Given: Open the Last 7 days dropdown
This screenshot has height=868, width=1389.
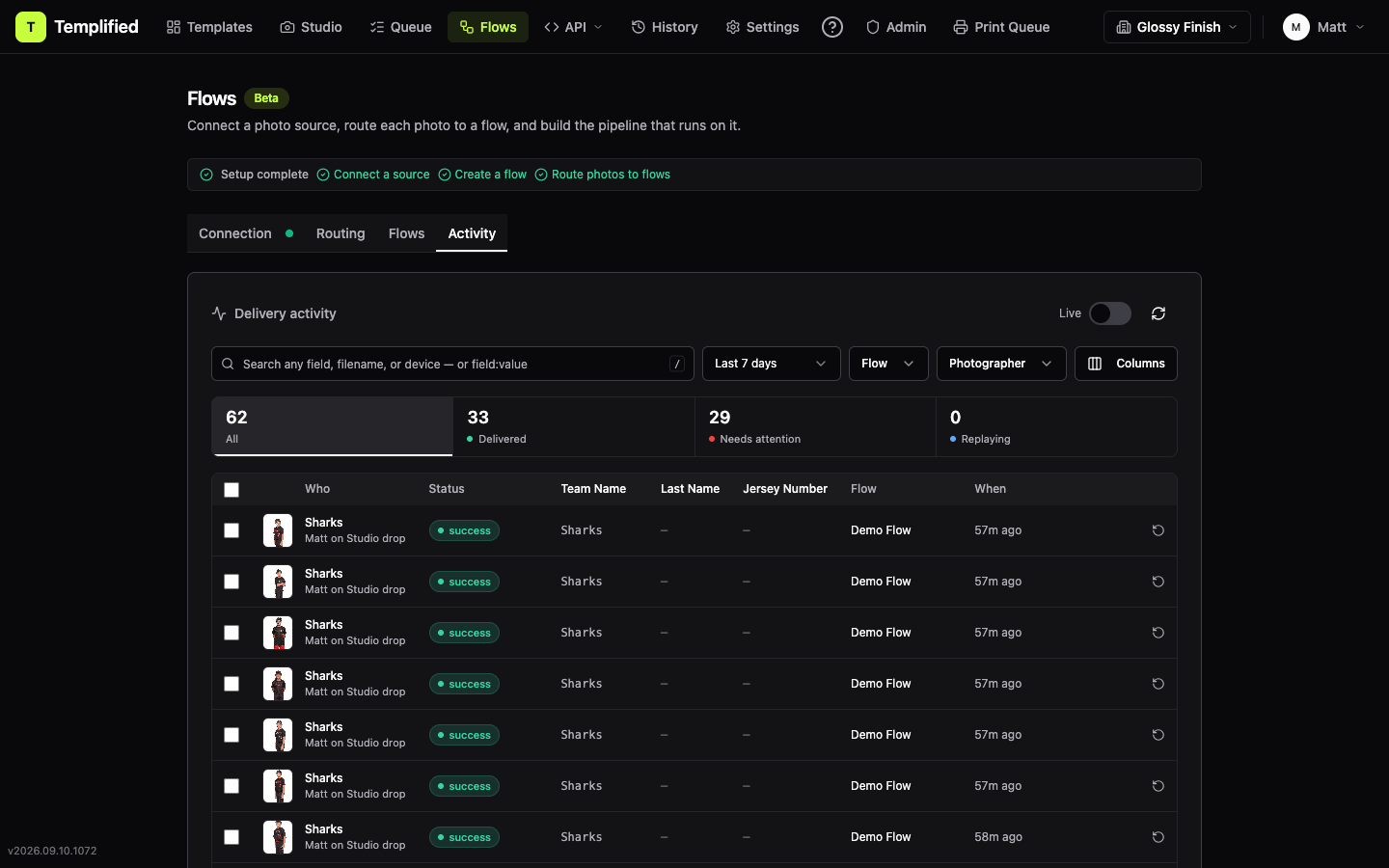Looking at the screenshot, I should point(772,364).
